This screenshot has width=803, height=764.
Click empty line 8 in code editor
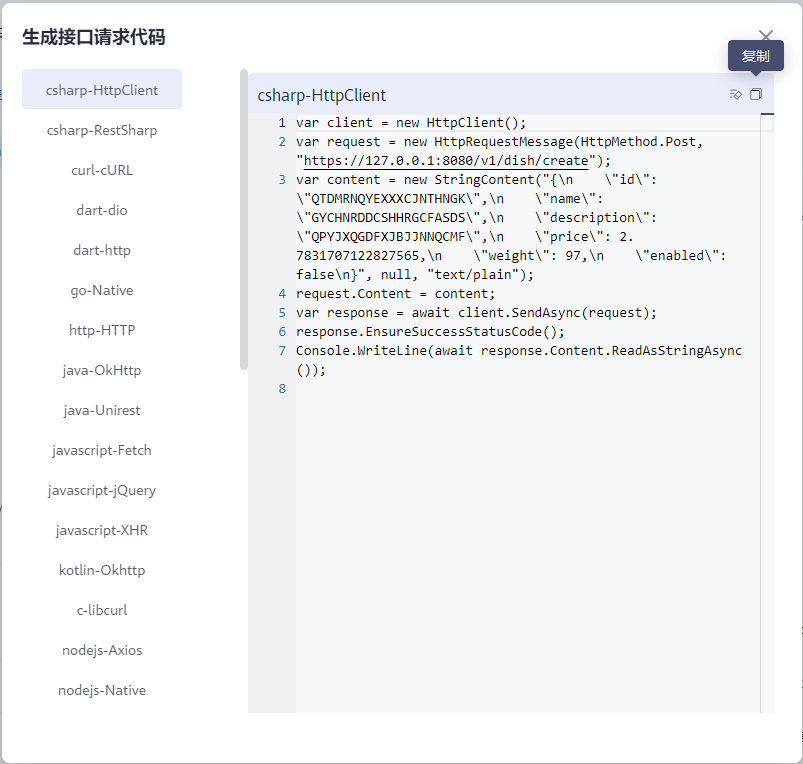(500, 389)
